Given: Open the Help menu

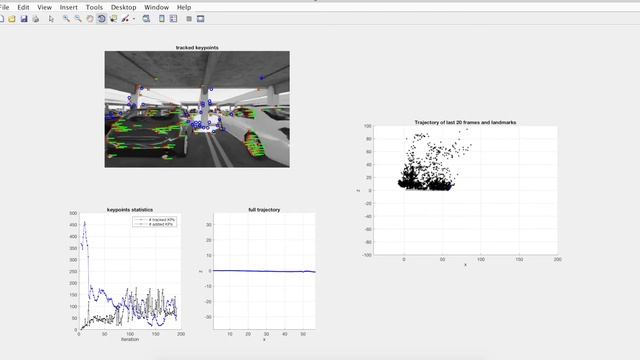Looking at the screenshot, I should click(x=184, y=7).
